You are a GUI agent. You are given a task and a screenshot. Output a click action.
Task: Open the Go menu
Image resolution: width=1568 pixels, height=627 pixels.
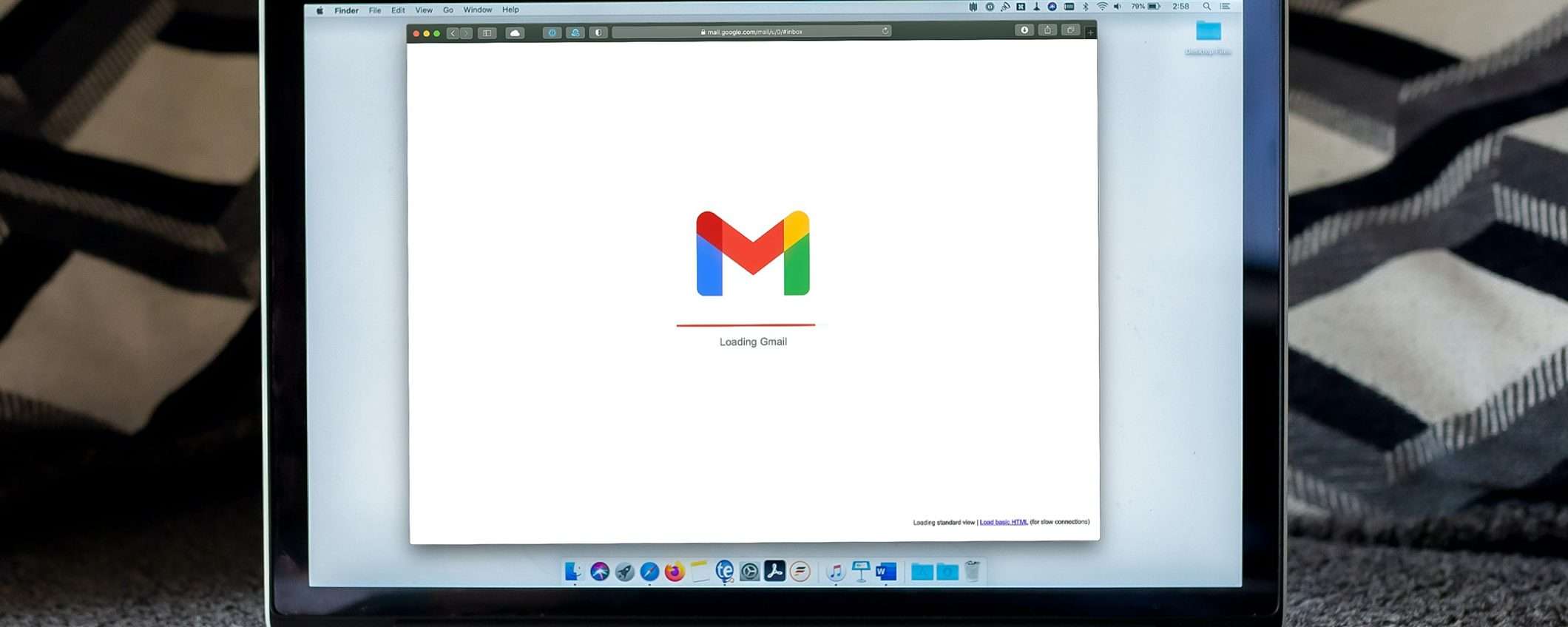448,10
